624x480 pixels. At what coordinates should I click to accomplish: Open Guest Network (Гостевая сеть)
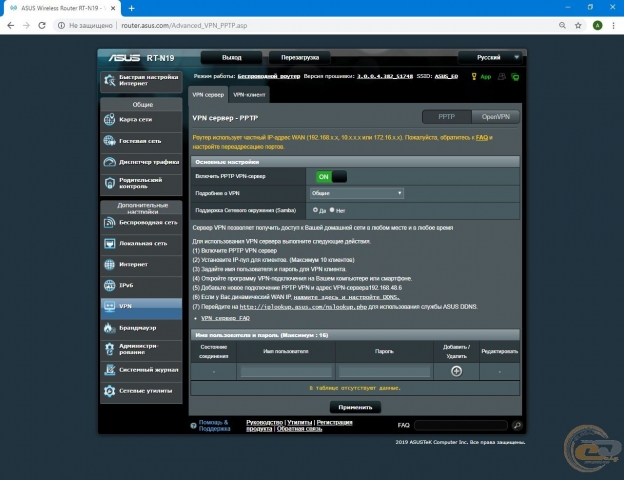coord(141,141)
